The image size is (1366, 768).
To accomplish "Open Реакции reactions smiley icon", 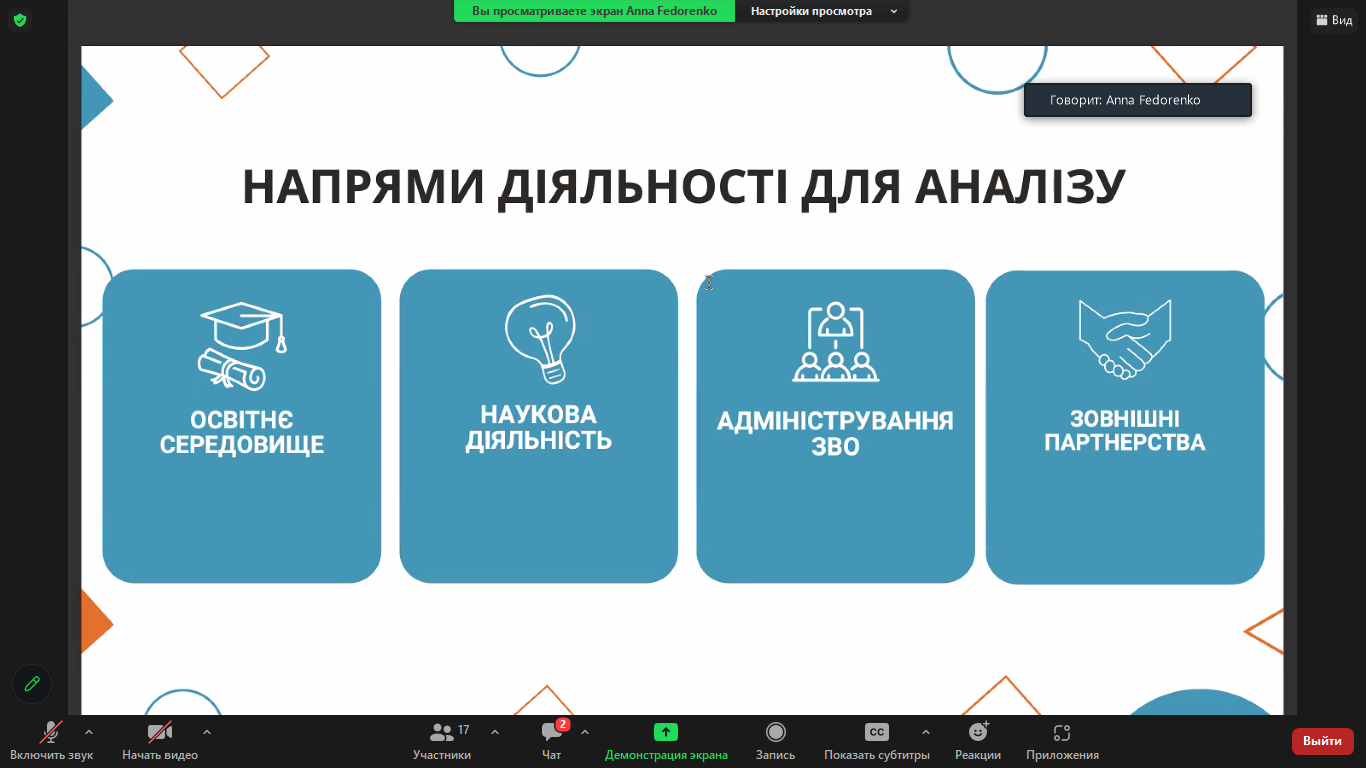I will pyautogui.click(x=979, y=732).
